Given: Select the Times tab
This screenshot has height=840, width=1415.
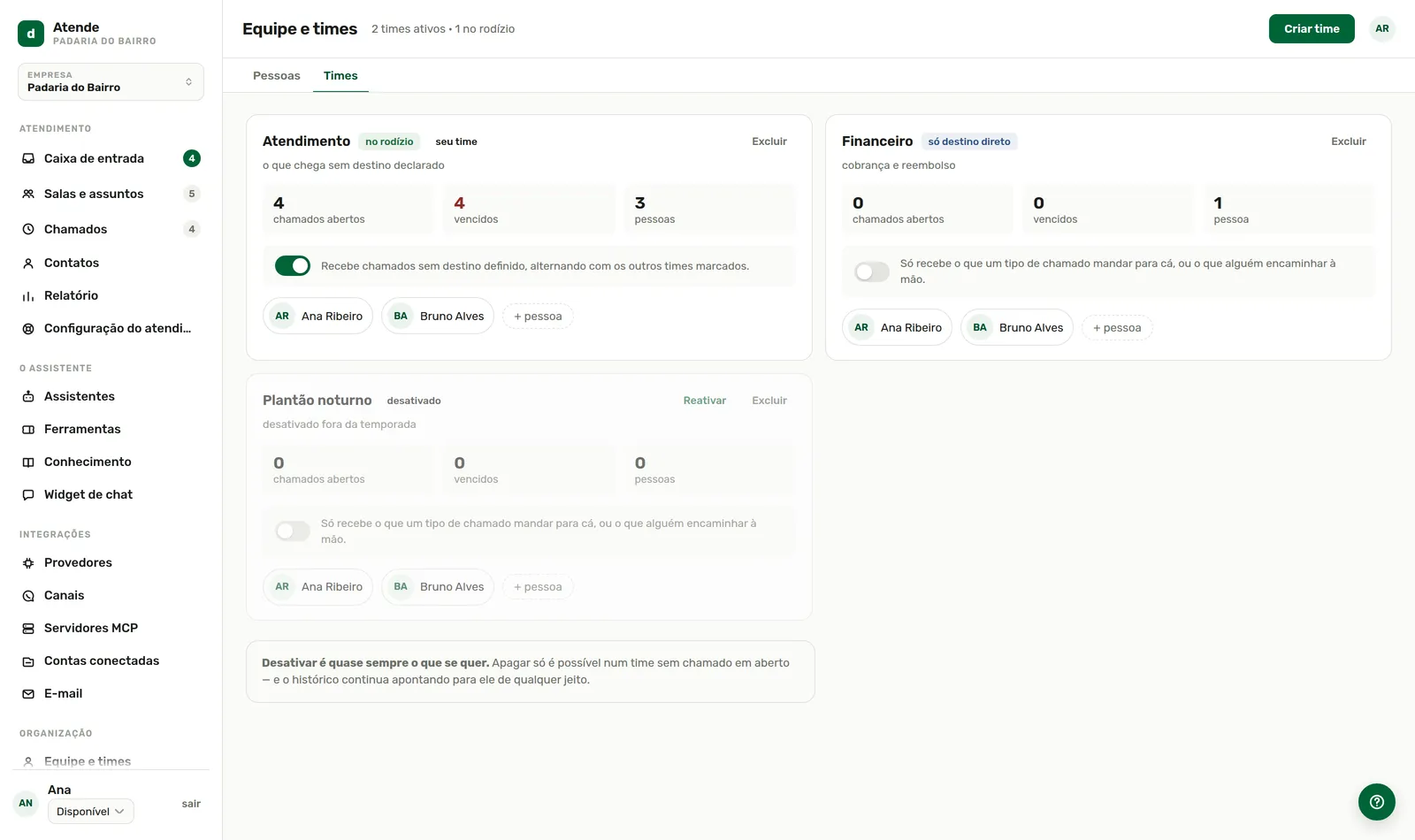Looking at the screenshot, I should (340, 75).
